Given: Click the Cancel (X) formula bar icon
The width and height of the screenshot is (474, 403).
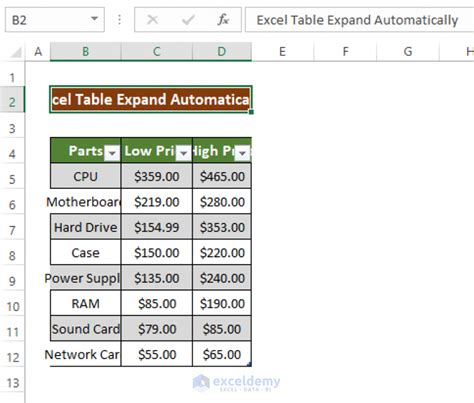Looking at the screenshot, I should pyautogui.click(x=152, y=20).
